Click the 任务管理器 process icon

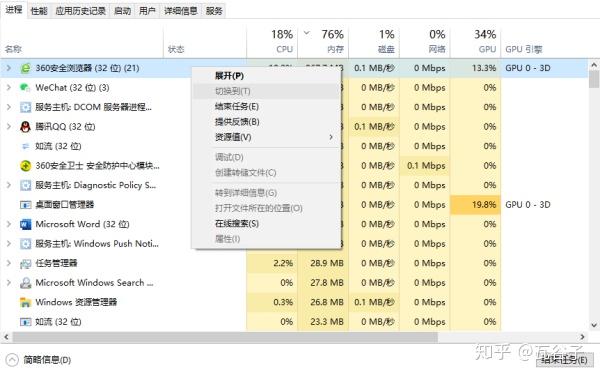point(25,263)
